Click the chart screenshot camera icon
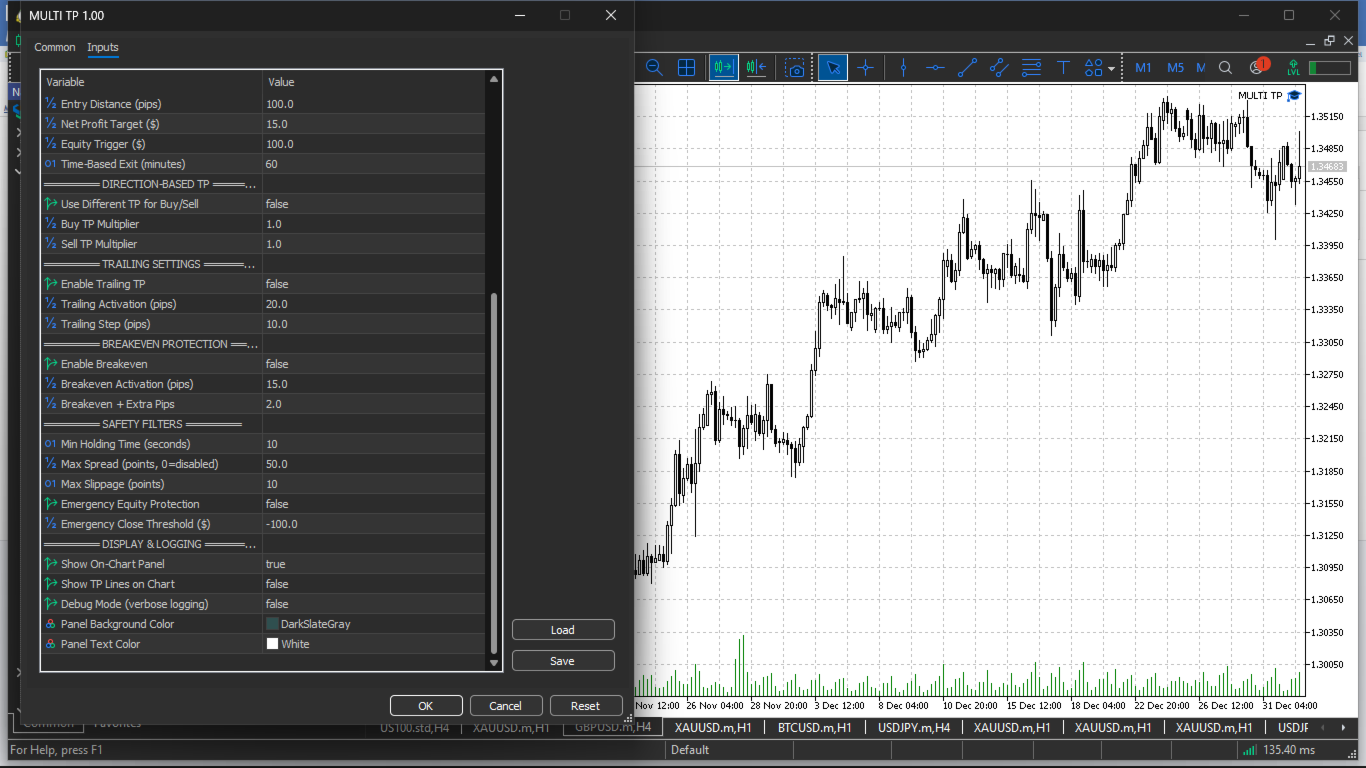 tap(795, 68)
